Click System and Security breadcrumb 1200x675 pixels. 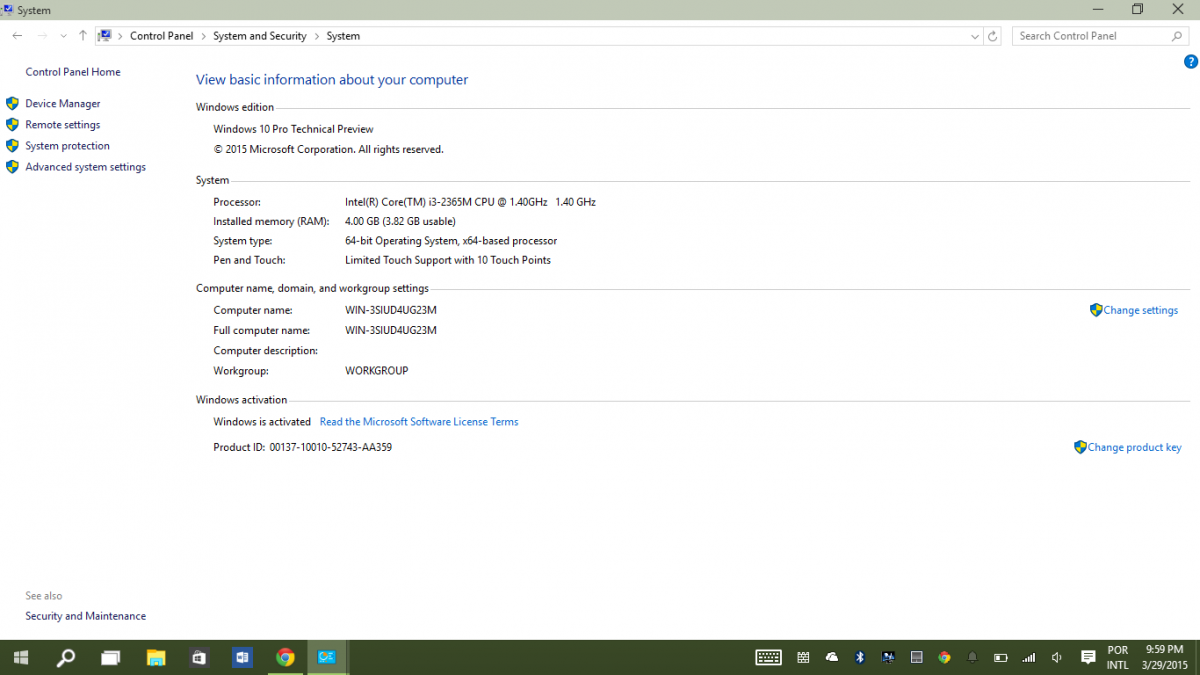tap(260, 36)
